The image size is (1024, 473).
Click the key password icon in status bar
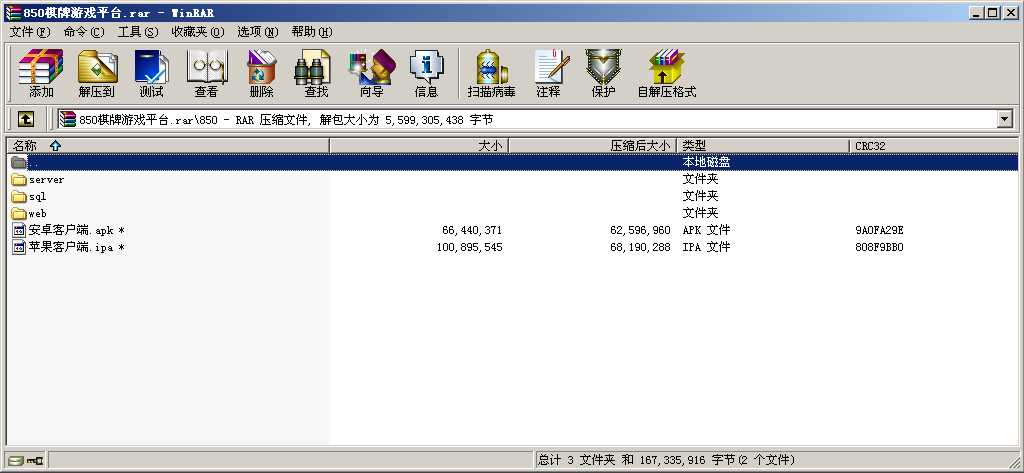coord(35,460)
